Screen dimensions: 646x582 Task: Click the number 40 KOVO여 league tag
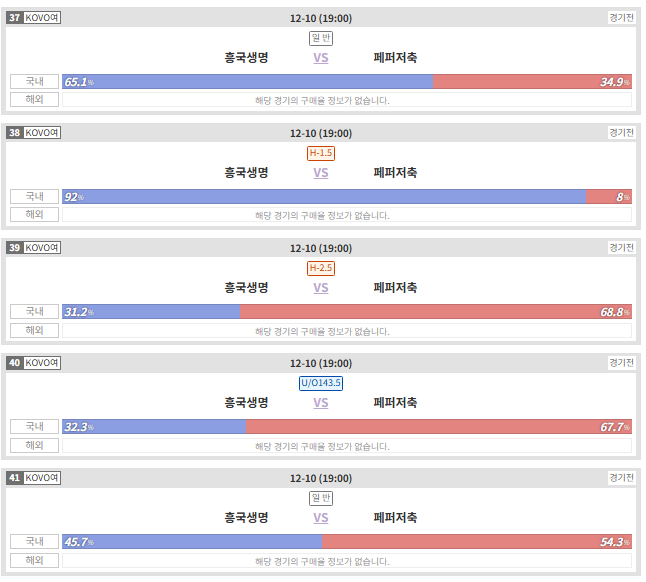point(34,363)
